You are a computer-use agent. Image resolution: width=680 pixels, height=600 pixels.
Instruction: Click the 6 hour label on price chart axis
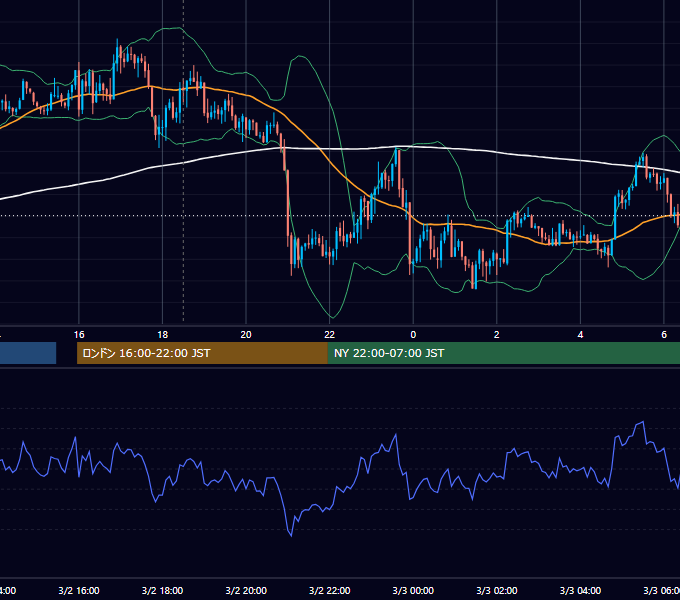click(x=664, y=335)
